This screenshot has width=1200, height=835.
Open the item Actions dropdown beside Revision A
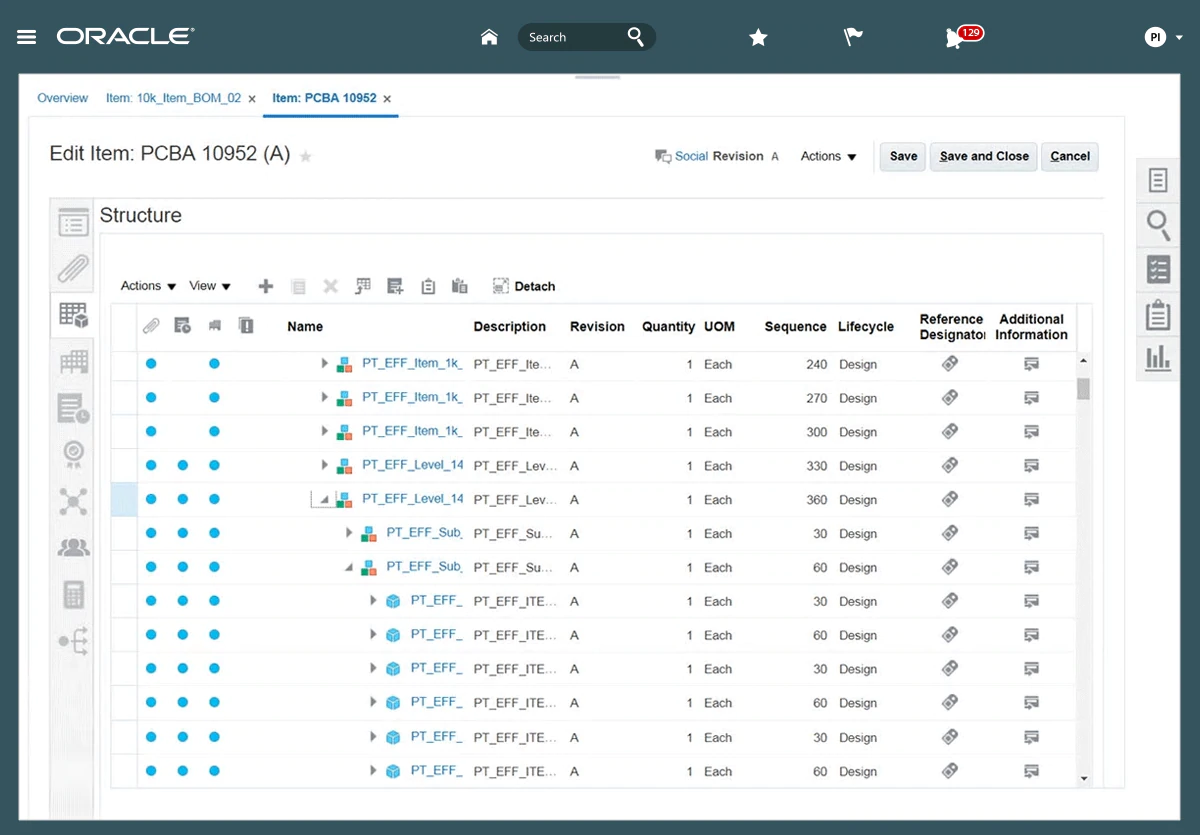pyautogui.click(x=829, y=156)
